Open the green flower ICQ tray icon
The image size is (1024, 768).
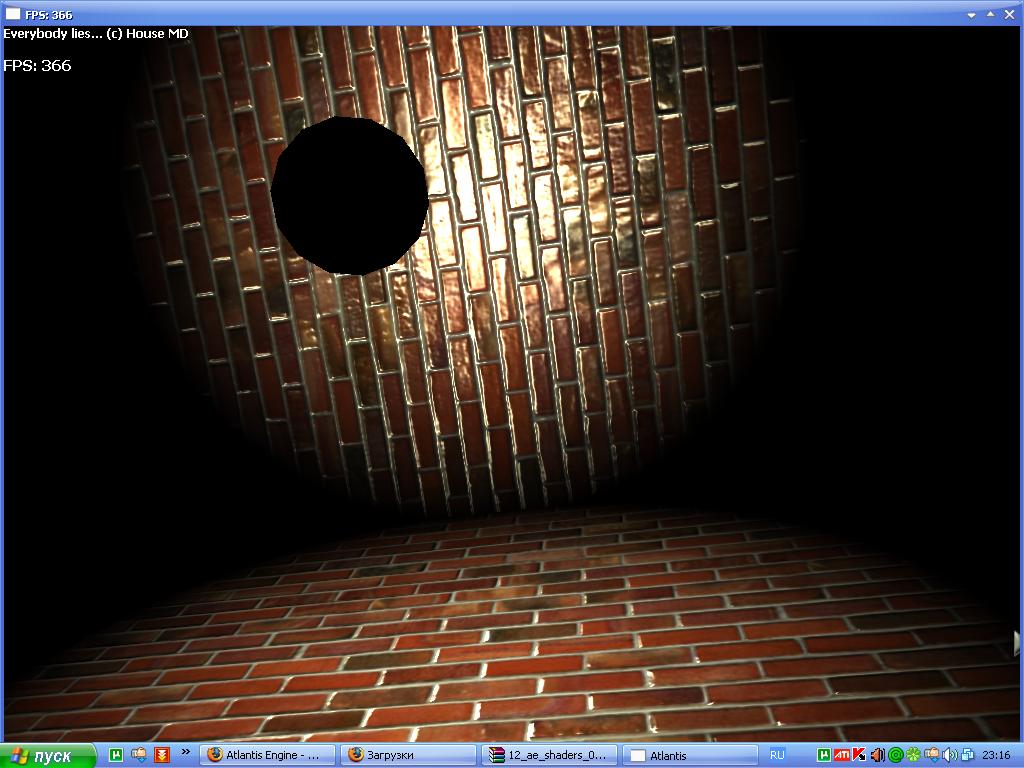(x=913, y=755)
